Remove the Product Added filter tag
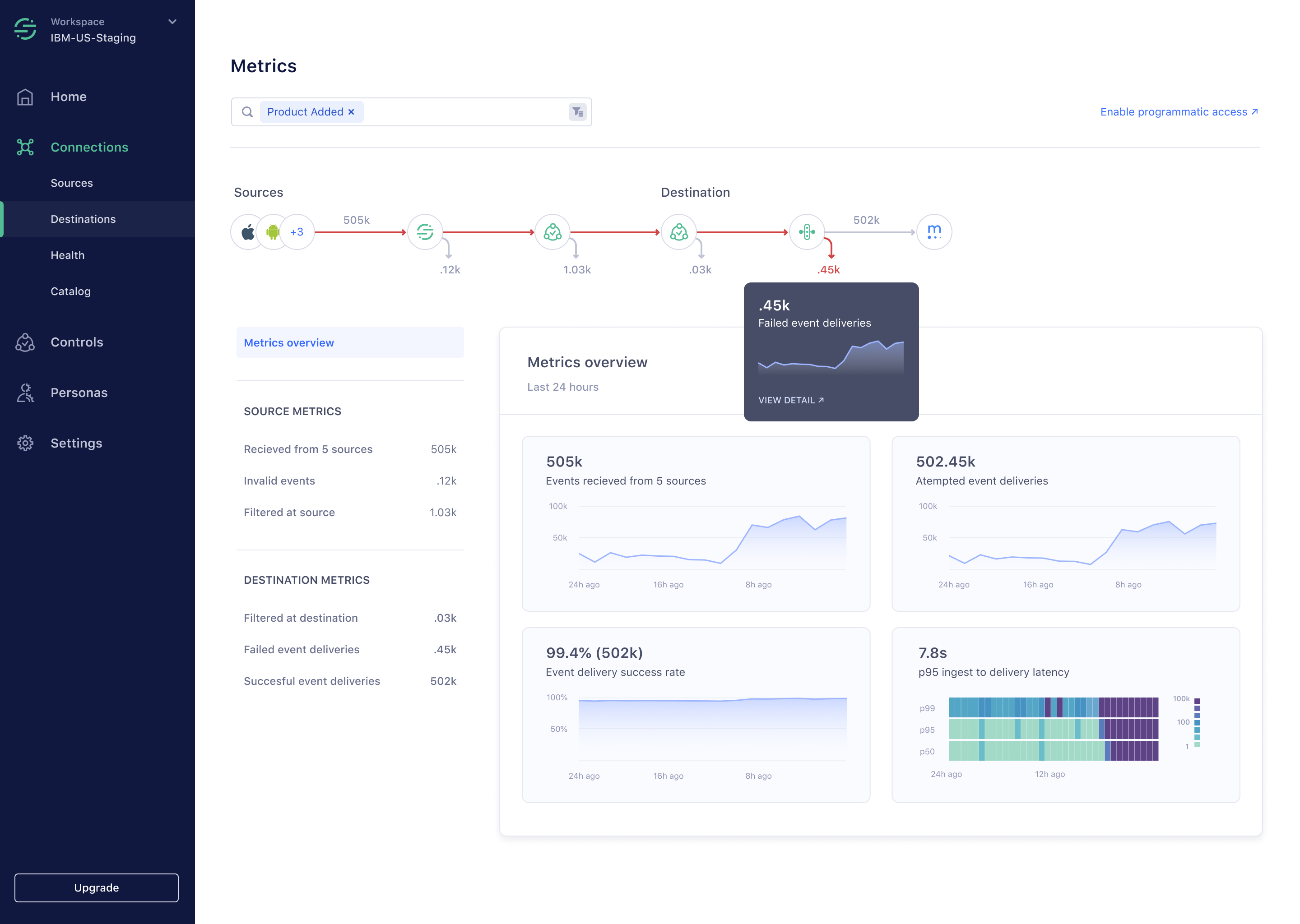Viewport: 1300px width, 924px height. point(351,112)
